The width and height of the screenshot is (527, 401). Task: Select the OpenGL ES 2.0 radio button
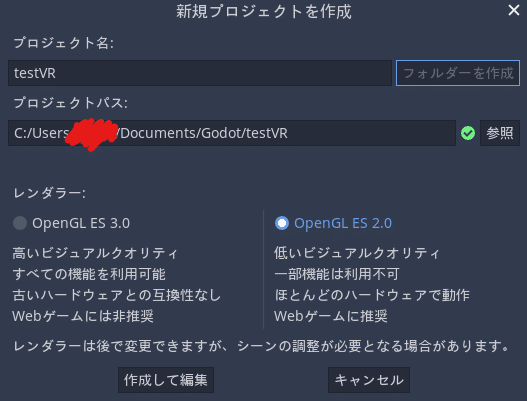[x=282, y=223]
